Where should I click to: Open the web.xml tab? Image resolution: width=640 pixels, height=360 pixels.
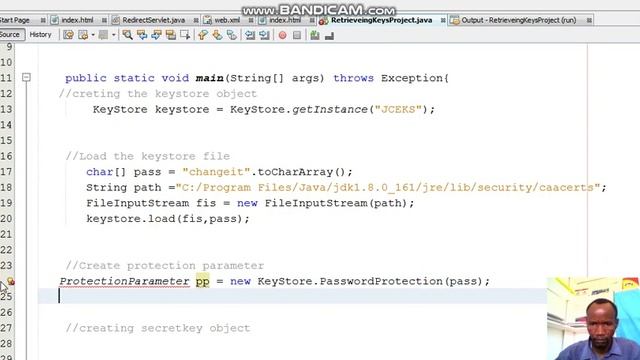tap(227, 20)
